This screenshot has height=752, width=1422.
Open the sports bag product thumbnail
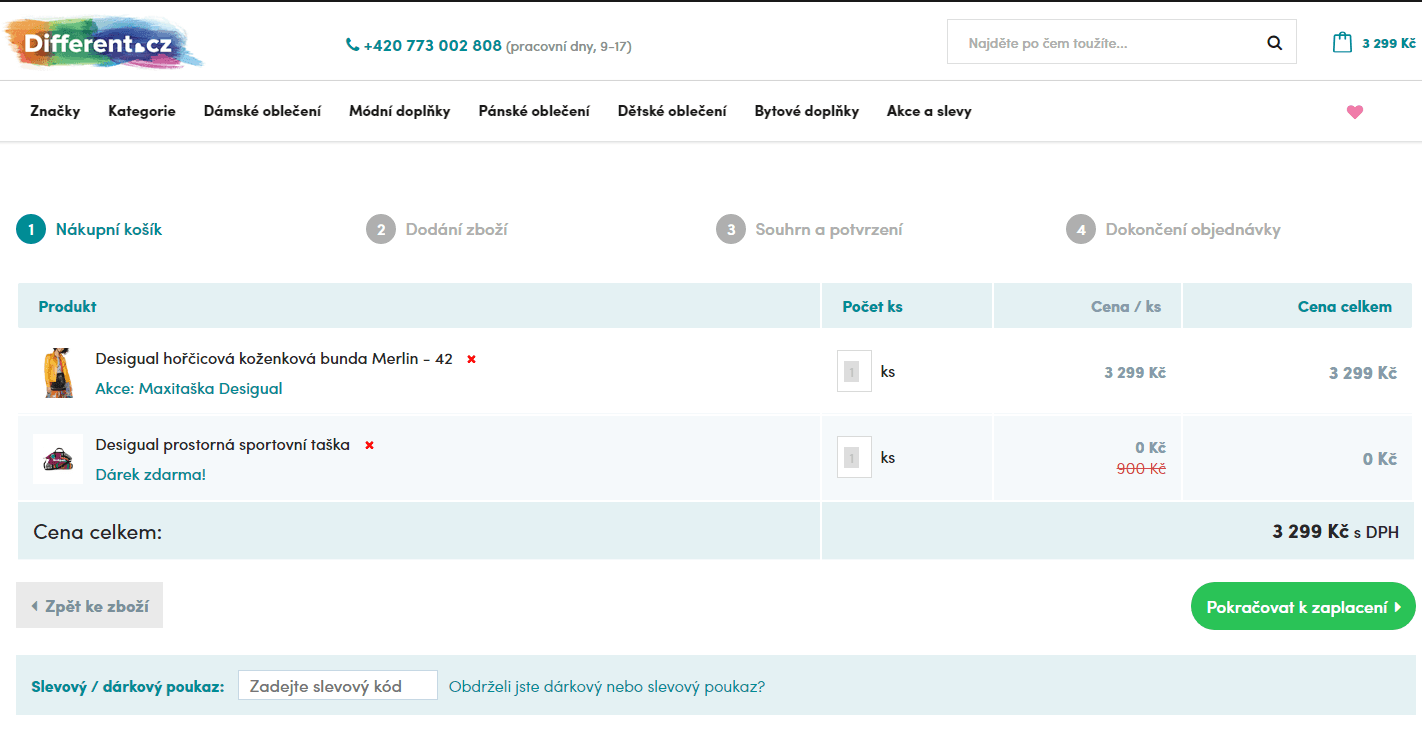(58, 459)
